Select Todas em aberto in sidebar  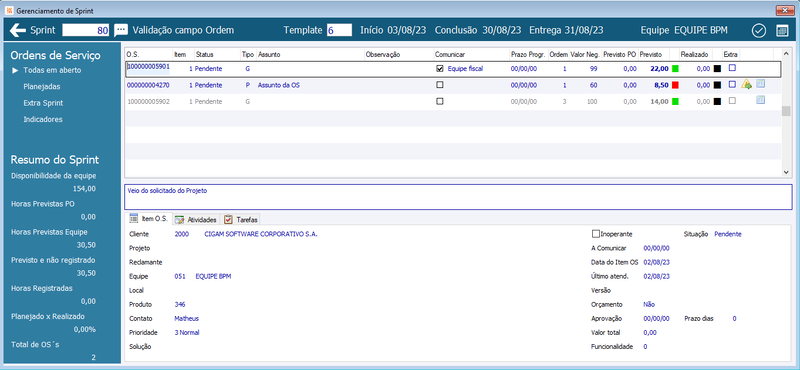pyautogui.click(x=52, y=70)
